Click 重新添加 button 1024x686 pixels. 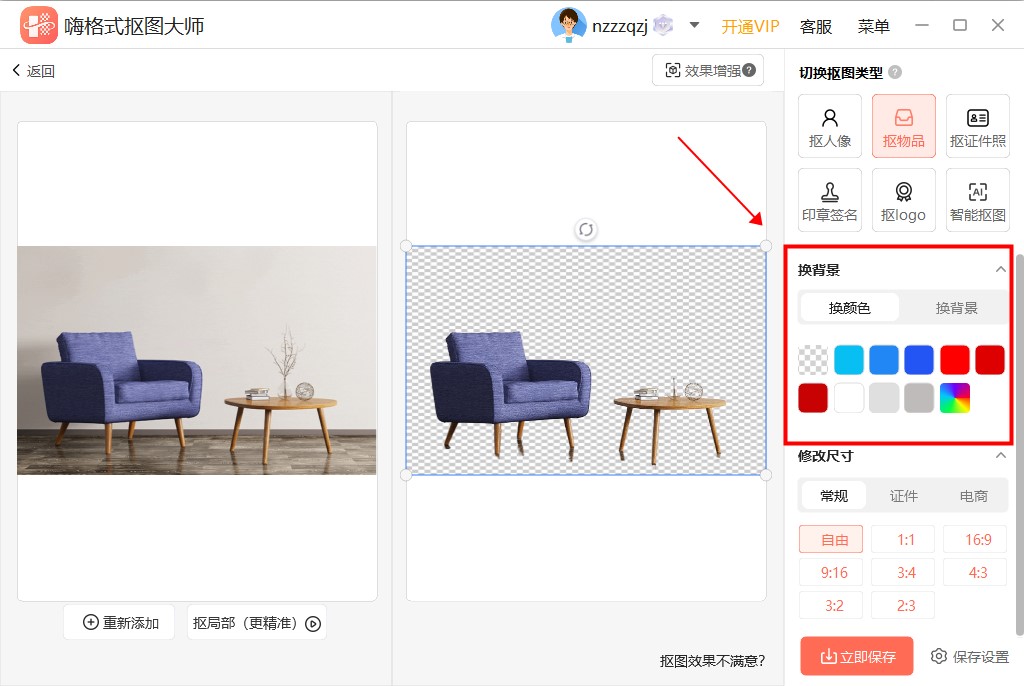(x=120, y=623)
